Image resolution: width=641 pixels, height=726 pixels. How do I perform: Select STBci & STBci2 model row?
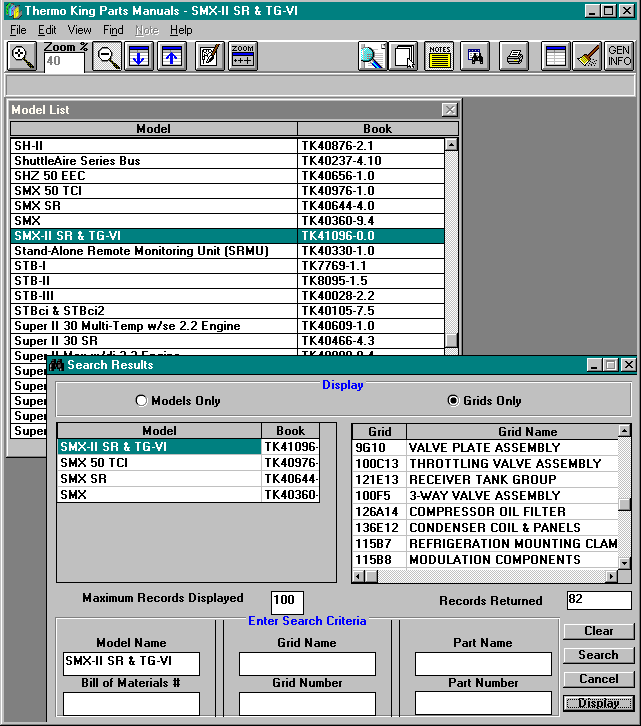pos(227,311)
